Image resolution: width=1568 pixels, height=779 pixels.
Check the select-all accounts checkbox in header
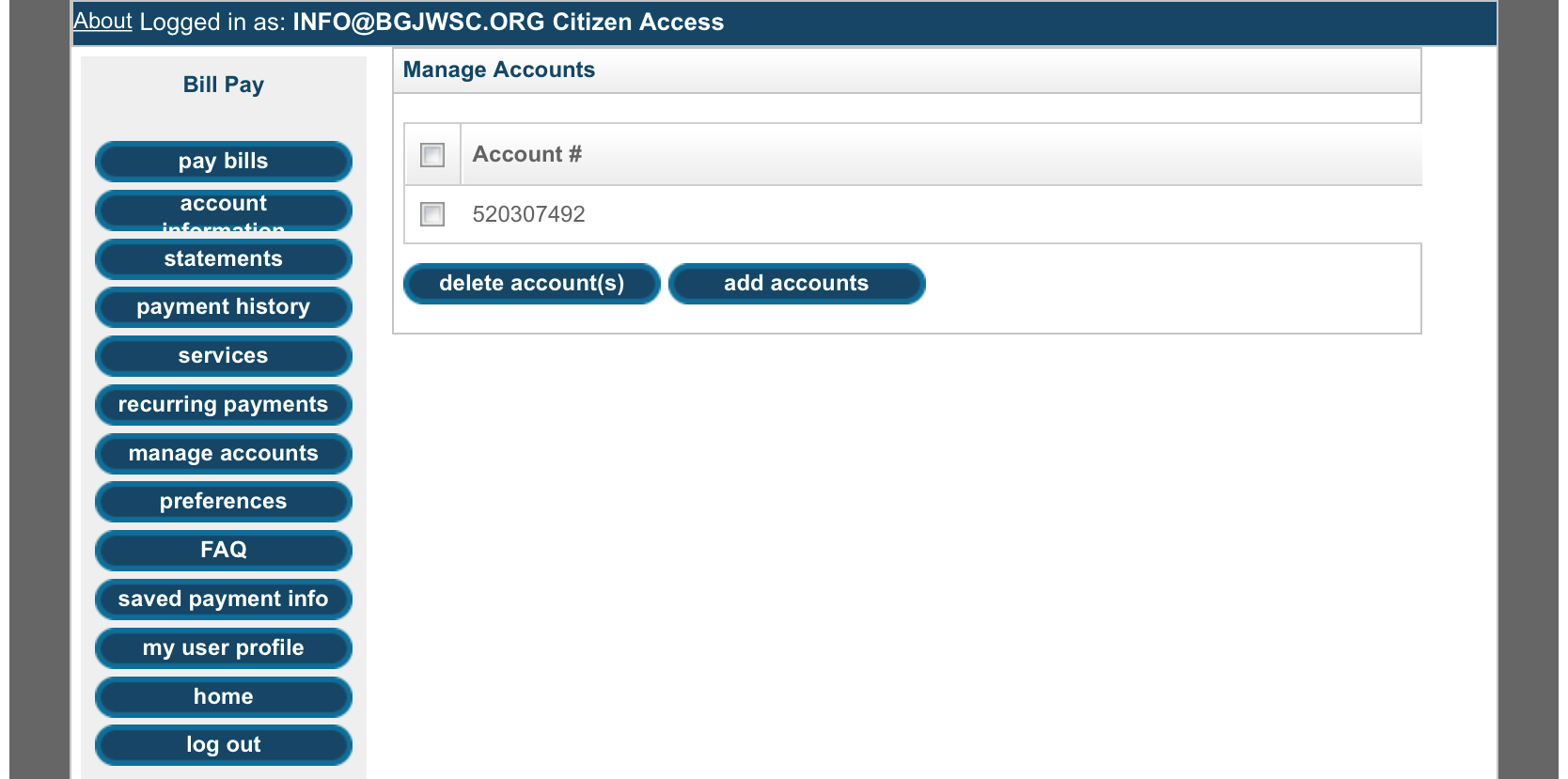(x=432, y=155)
